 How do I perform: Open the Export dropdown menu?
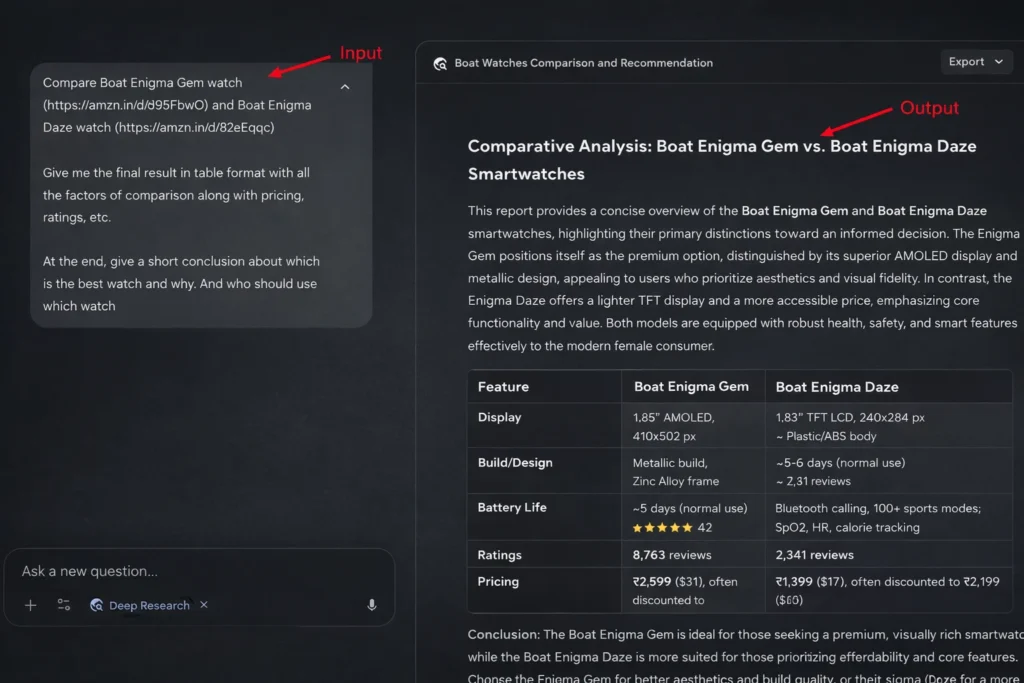[975, 62]
